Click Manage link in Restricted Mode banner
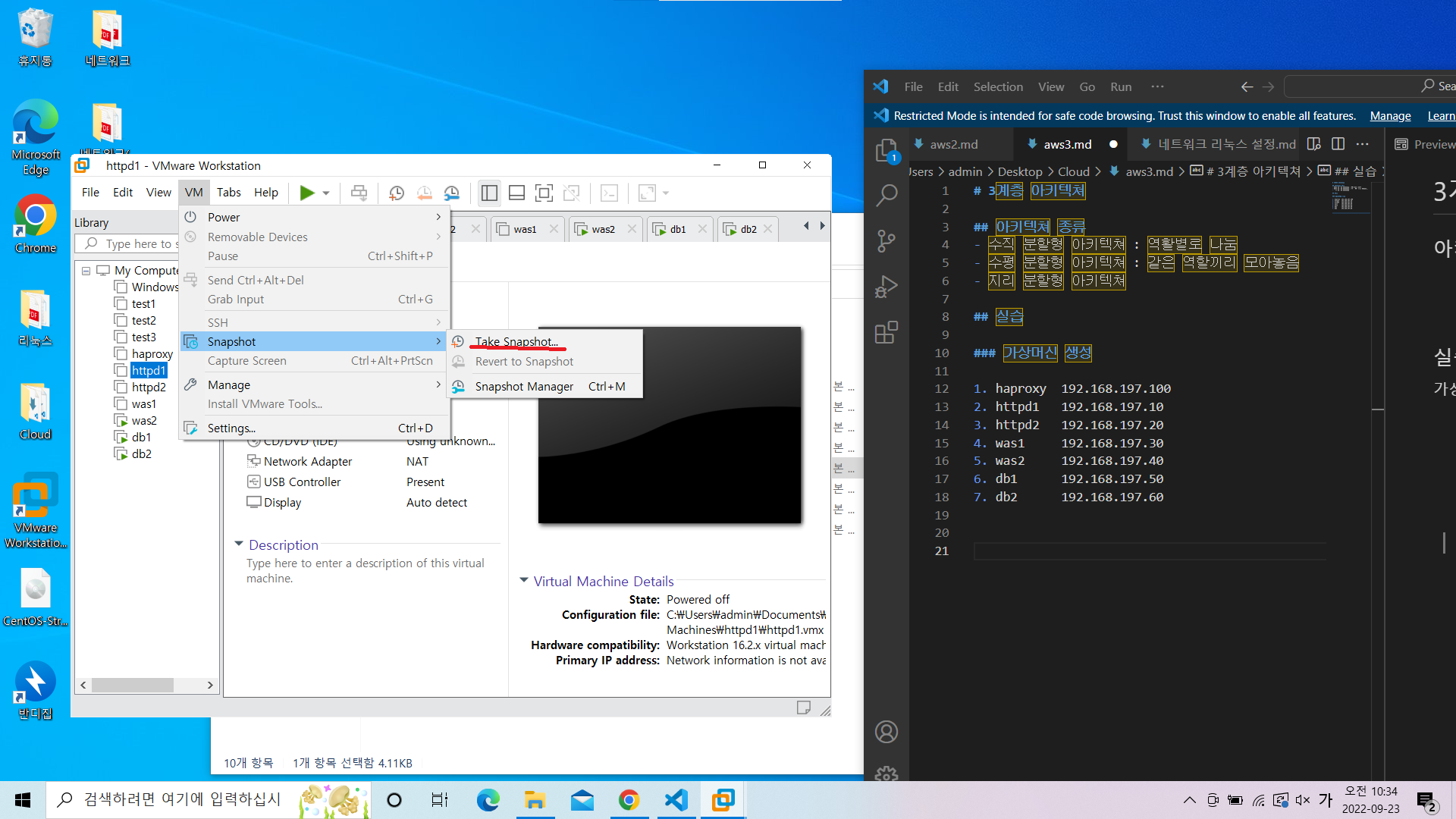Image resolution: width=1456 pixels, height=819 pixels. (x=1390, y=116)
